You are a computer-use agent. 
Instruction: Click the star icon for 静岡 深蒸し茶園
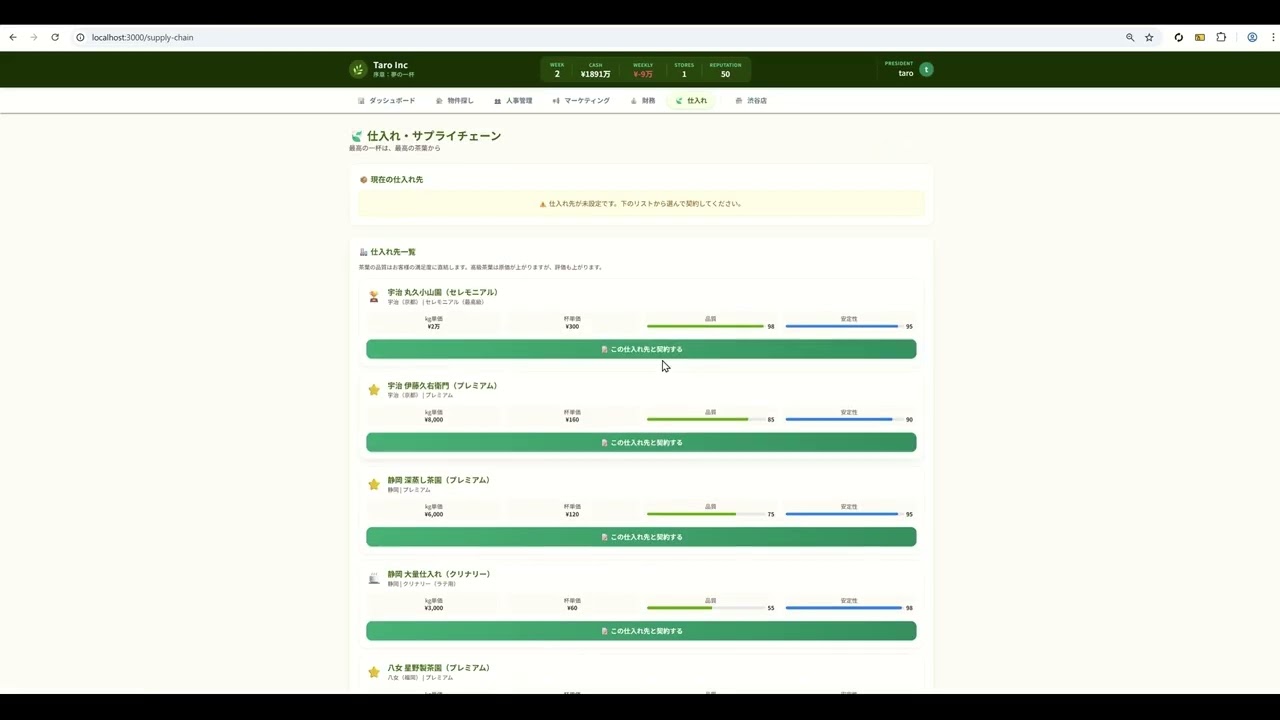[x=374, y=484]
